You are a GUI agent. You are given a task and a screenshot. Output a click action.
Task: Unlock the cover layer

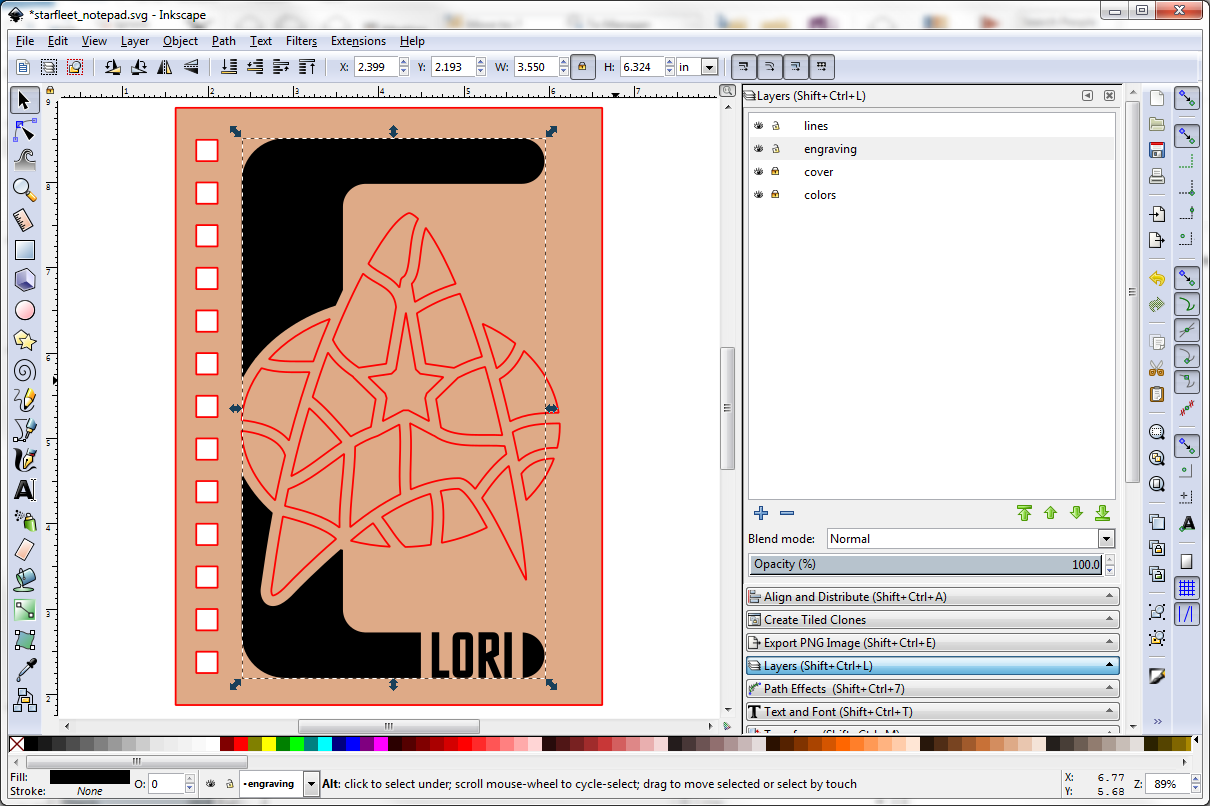[775, 172]
